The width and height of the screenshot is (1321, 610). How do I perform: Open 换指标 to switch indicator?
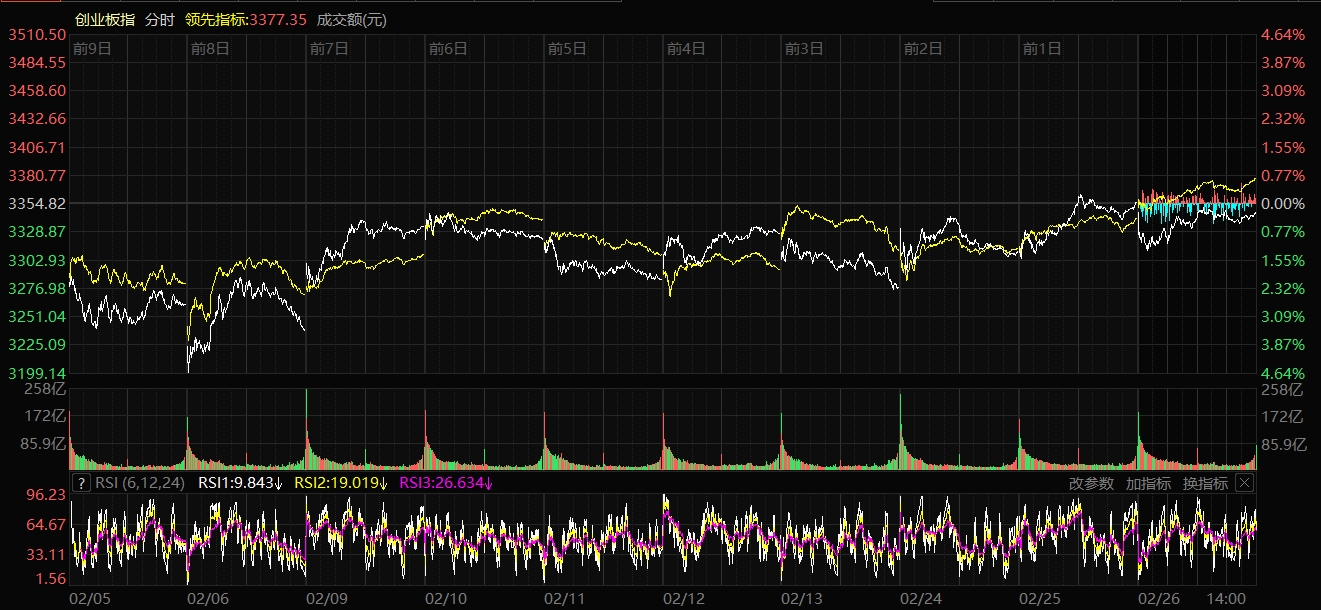1205,483
